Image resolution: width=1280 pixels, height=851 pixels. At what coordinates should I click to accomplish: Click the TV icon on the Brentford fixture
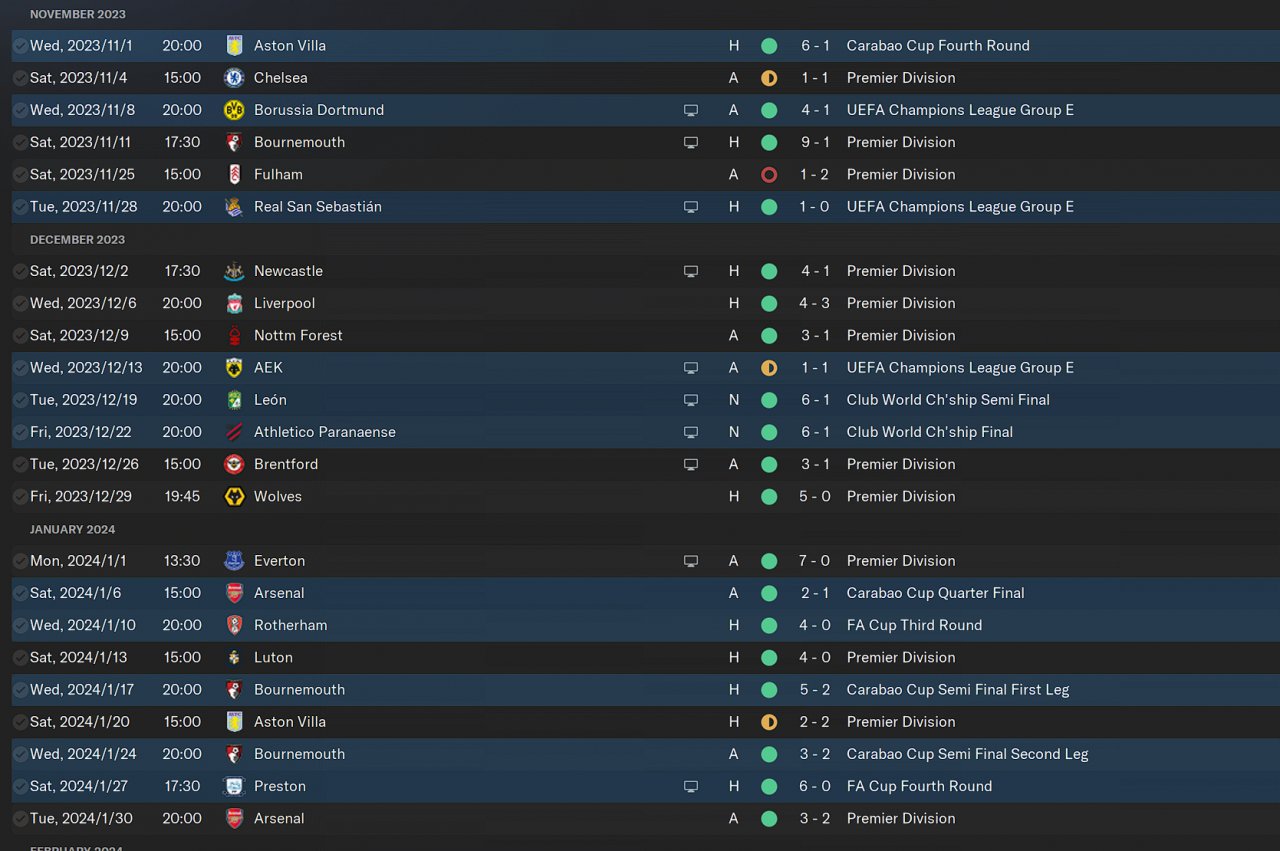(690, 464)
